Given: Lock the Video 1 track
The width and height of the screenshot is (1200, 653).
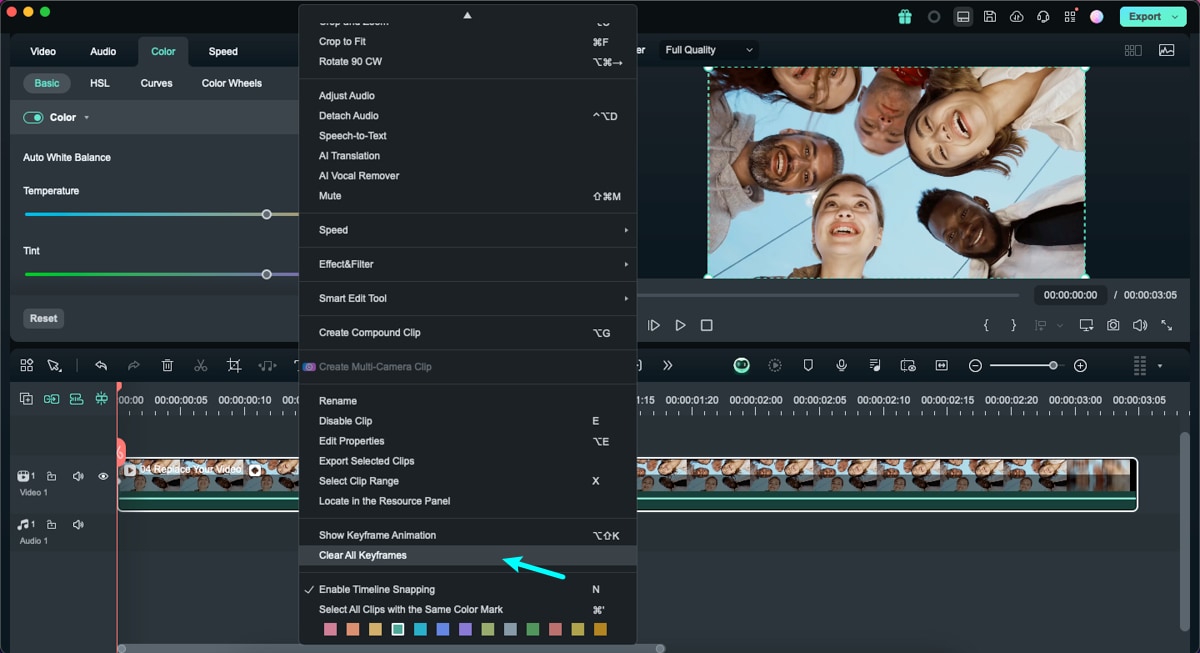Looking at the screenshot, I should tap(52, 476).
